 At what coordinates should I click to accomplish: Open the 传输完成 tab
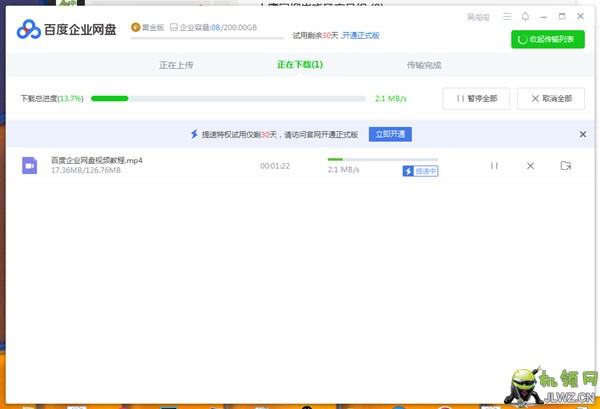[x=424, y=65]
